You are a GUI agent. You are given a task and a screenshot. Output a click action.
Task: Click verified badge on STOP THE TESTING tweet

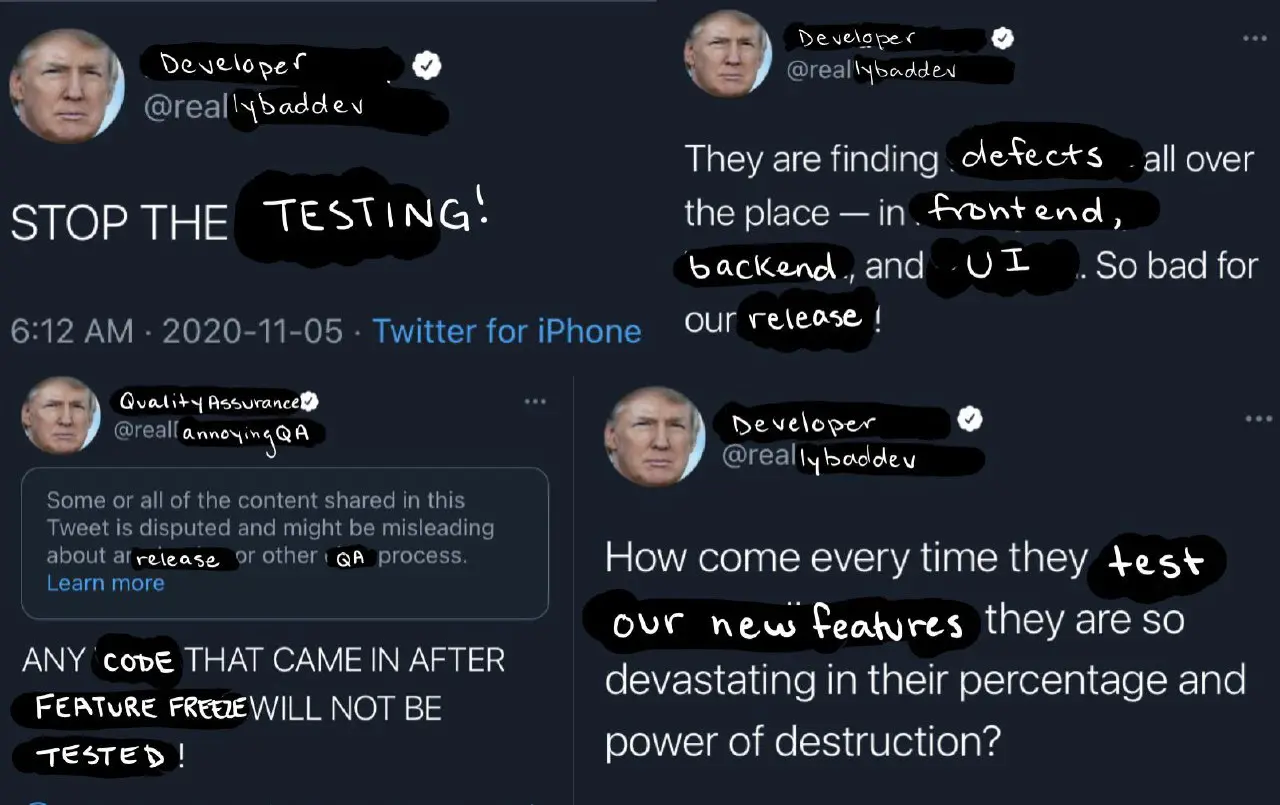(x=429, y=67)
